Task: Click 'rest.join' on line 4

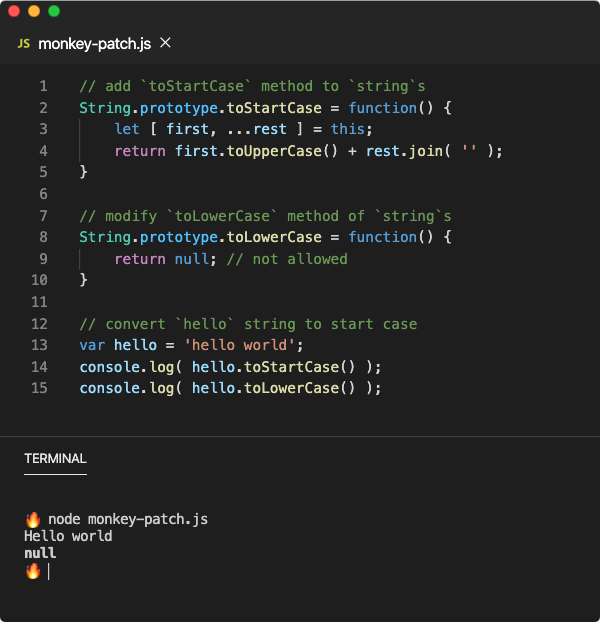Action: pos(404,151)
